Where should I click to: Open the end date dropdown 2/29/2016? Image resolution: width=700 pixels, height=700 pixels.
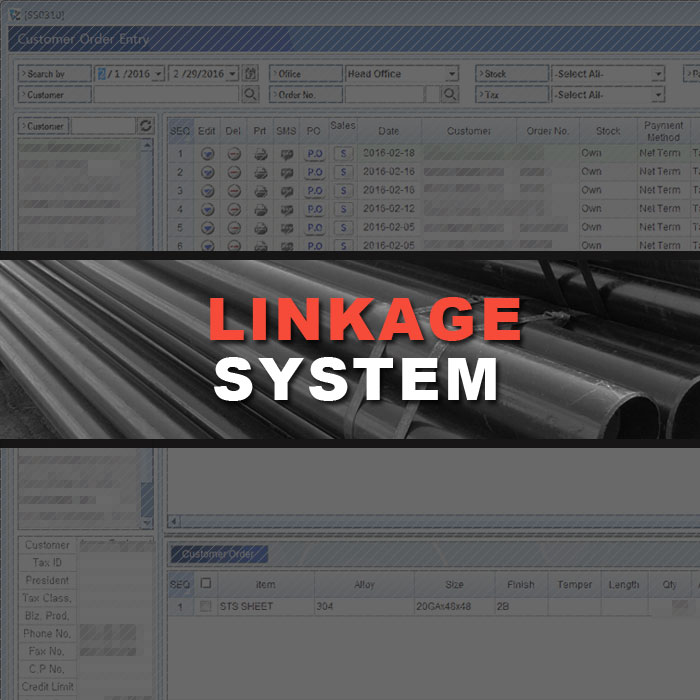click(233, 74)
